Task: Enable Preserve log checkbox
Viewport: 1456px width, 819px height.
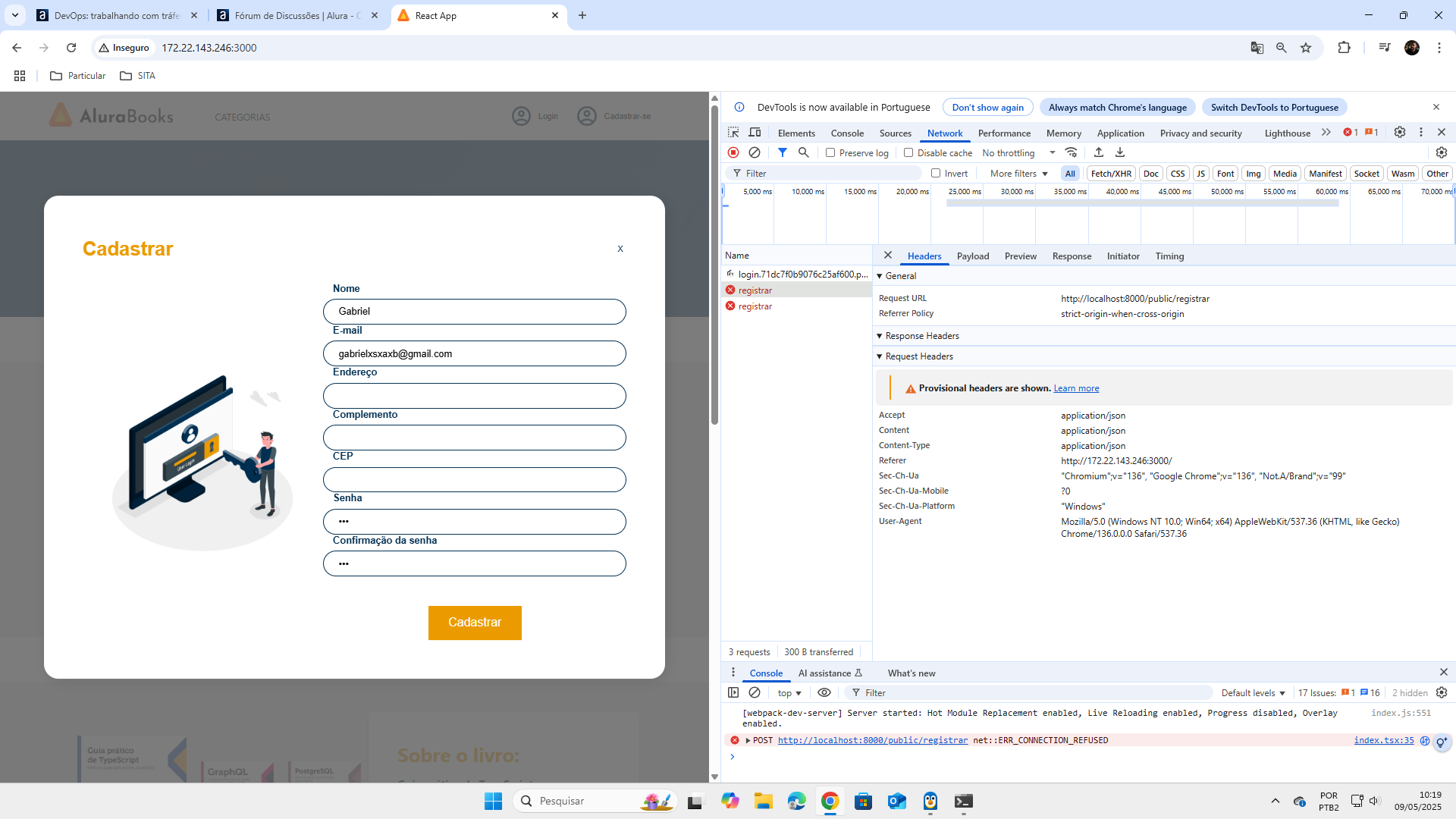Action: (x=830, y=152)
